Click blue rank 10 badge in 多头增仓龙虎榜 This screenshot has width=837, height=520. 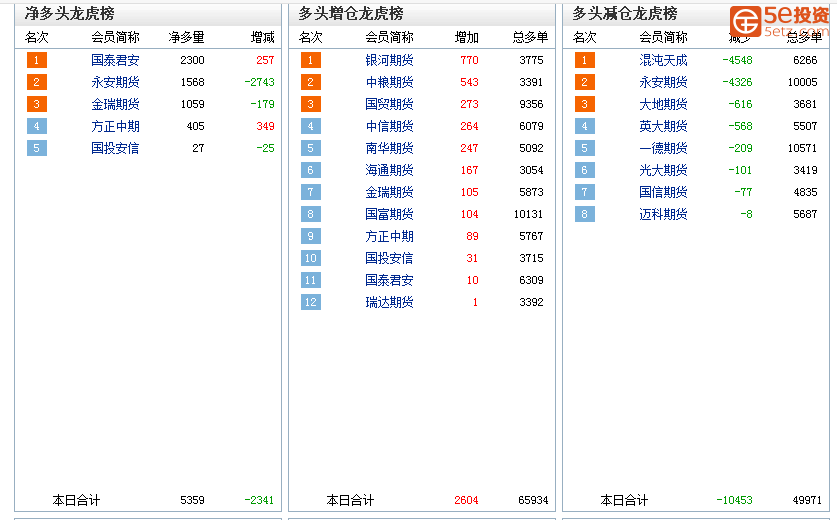coord(311,258)
